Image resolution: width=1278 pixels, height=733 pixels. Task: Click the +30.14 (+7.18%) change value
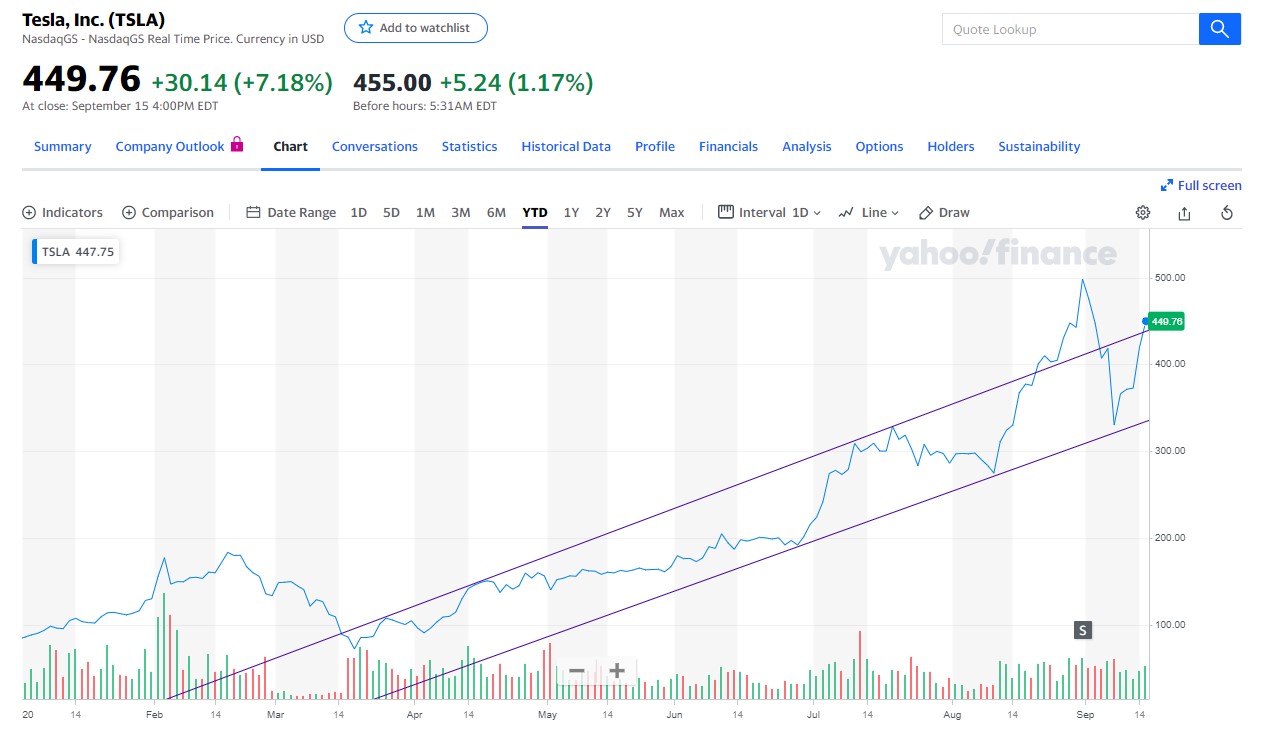(242, 82)
